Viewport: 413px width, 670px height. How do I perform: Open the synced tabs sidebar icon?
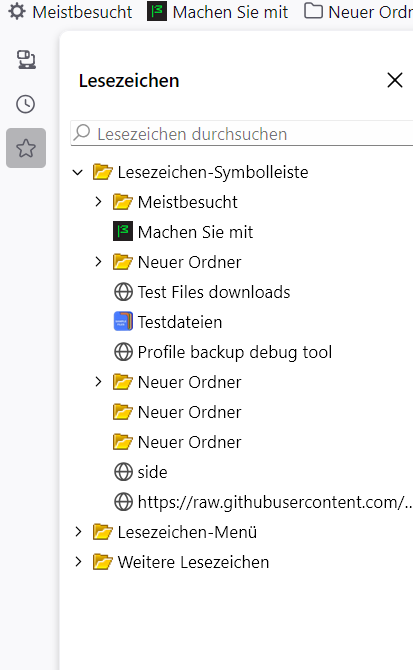pyautogui.click(x=26, y=59)
